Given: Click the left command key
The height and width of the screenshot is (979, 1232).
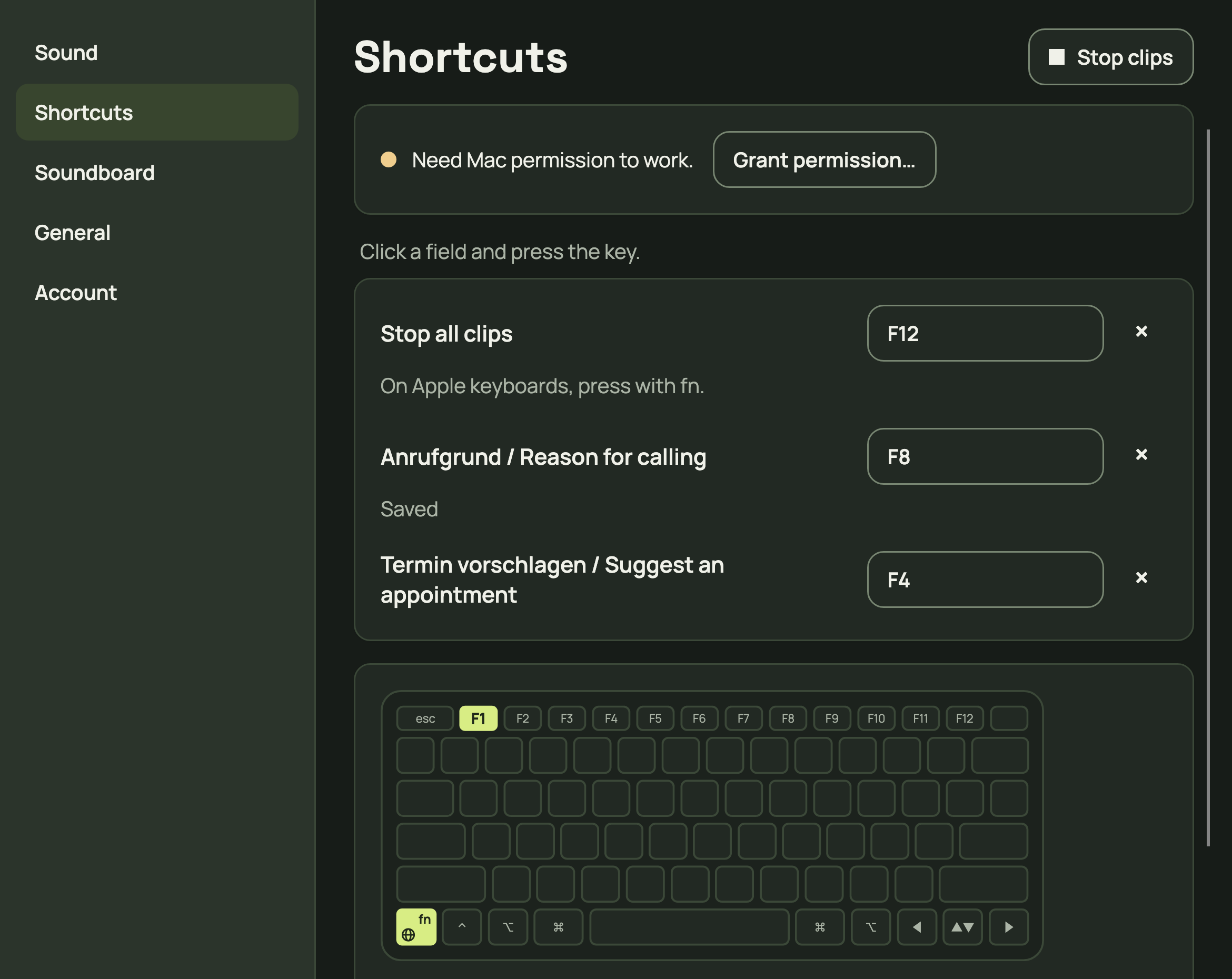Looking at the screenshot, I should [558, 927].
